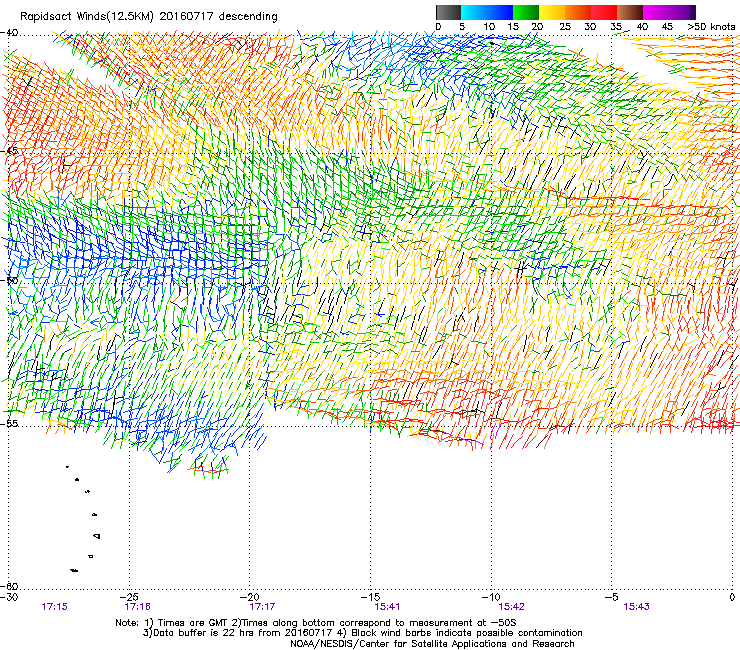Click the note line 'Times are GMT'
Viewport: 740px width, 650px height.
(191, 623)
